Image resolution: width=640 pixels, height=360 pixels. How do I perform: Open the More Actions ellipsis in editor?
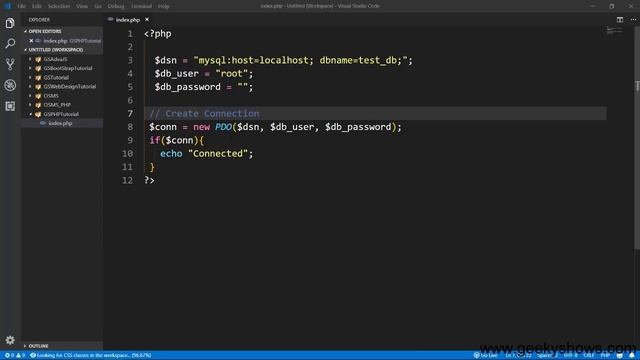(633, 20)
